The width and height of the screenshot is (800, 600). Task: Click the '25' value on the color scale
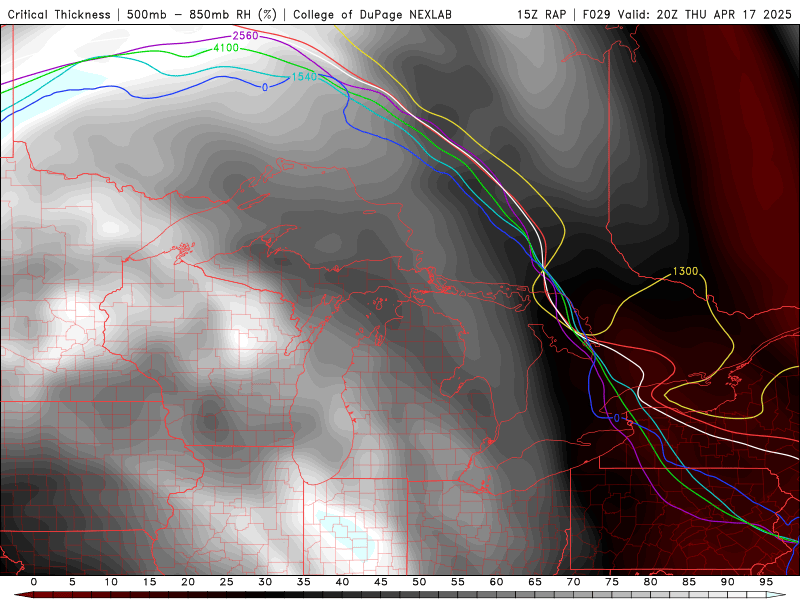[x=227, y=582]
